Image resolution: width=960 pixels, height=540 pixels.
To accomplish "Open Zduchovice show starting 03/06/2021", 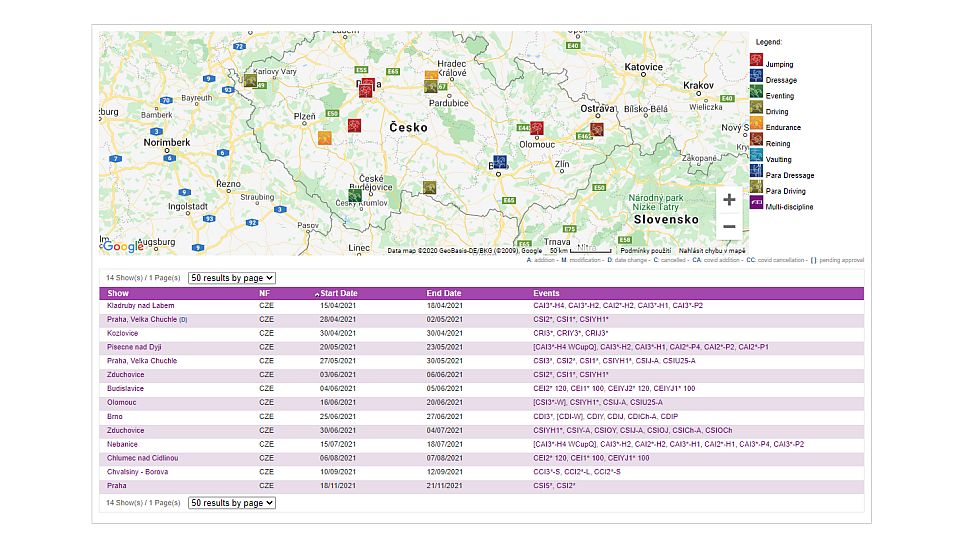I will coord(126,375).
